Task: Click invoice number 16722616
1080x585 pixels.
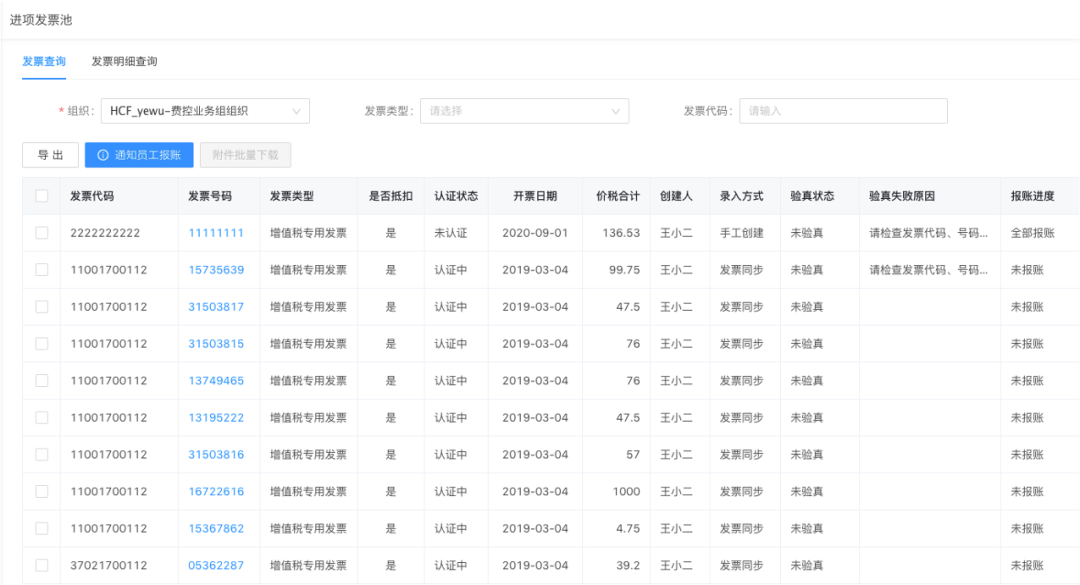Action: [216, 492]
